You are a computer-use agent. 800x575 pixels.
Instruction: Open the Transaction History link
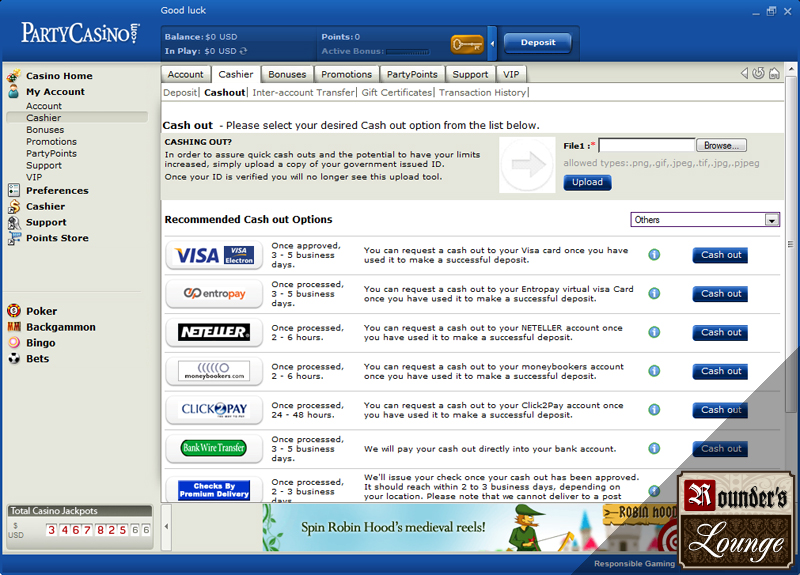coord(482,93)
